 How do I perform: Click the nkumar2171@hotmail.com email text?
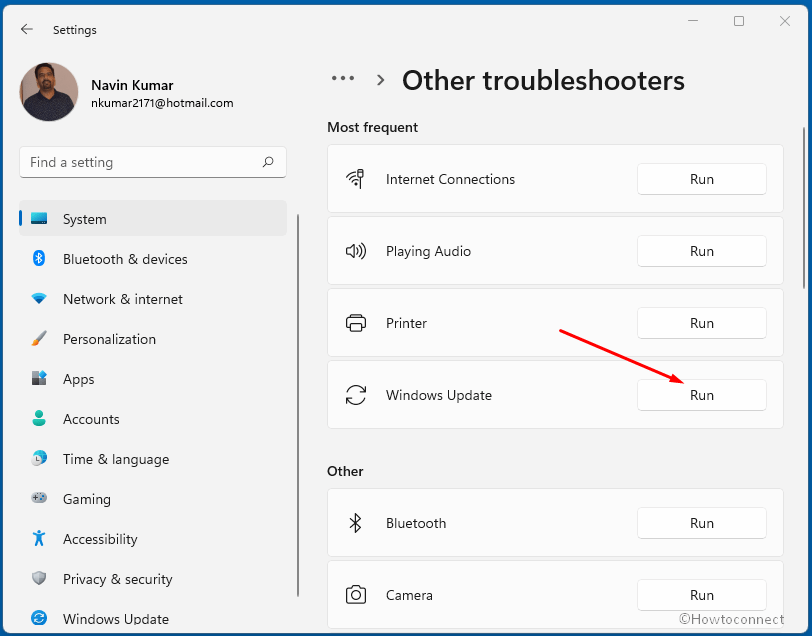point(162,103)
